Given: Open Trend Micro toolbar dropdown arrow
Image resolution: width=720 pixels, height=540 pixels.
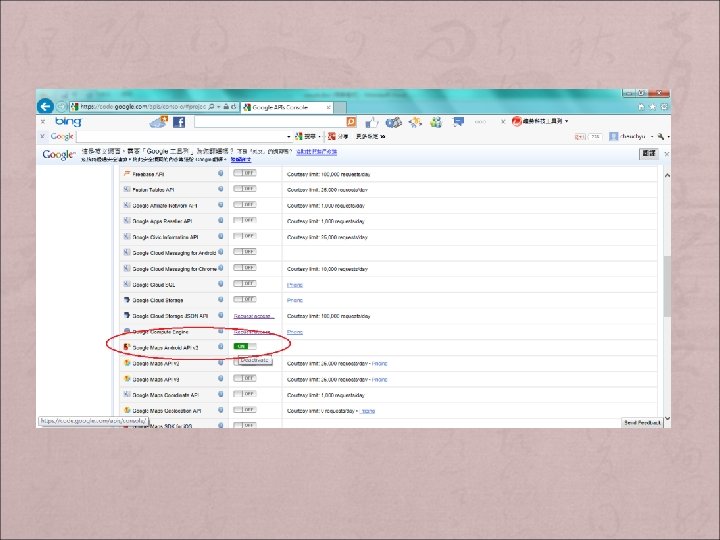Looking at the screenshot, I should tap(567, 121).
